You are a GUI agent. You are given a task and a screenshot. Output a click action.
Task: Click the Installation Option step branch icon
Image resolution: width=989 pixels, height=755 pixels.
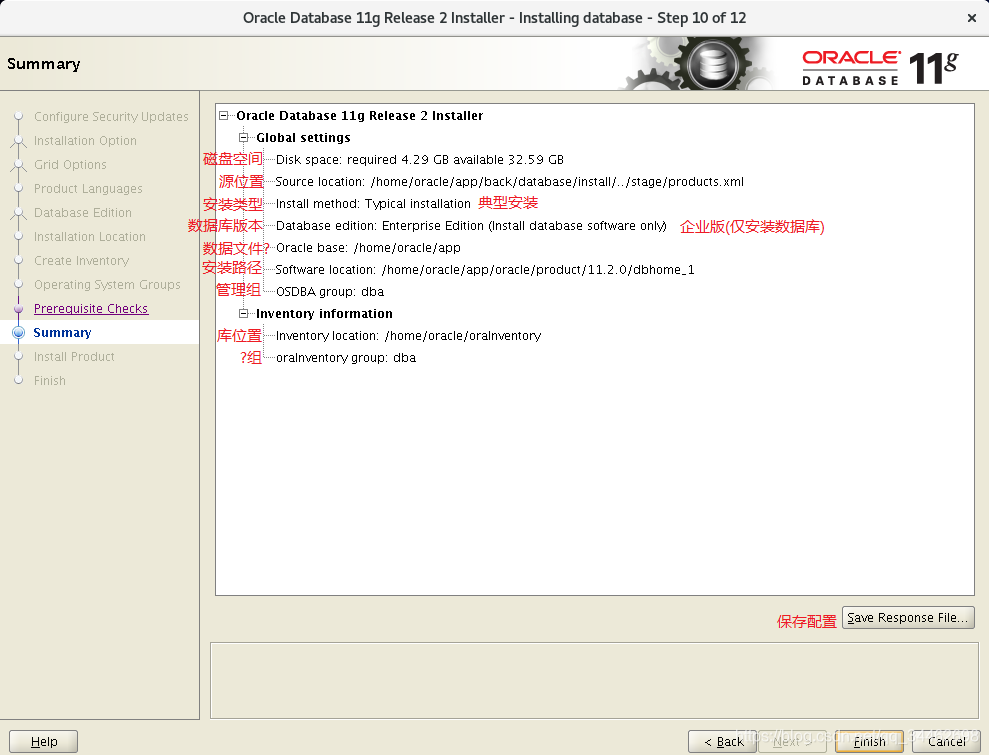point(19,141)
